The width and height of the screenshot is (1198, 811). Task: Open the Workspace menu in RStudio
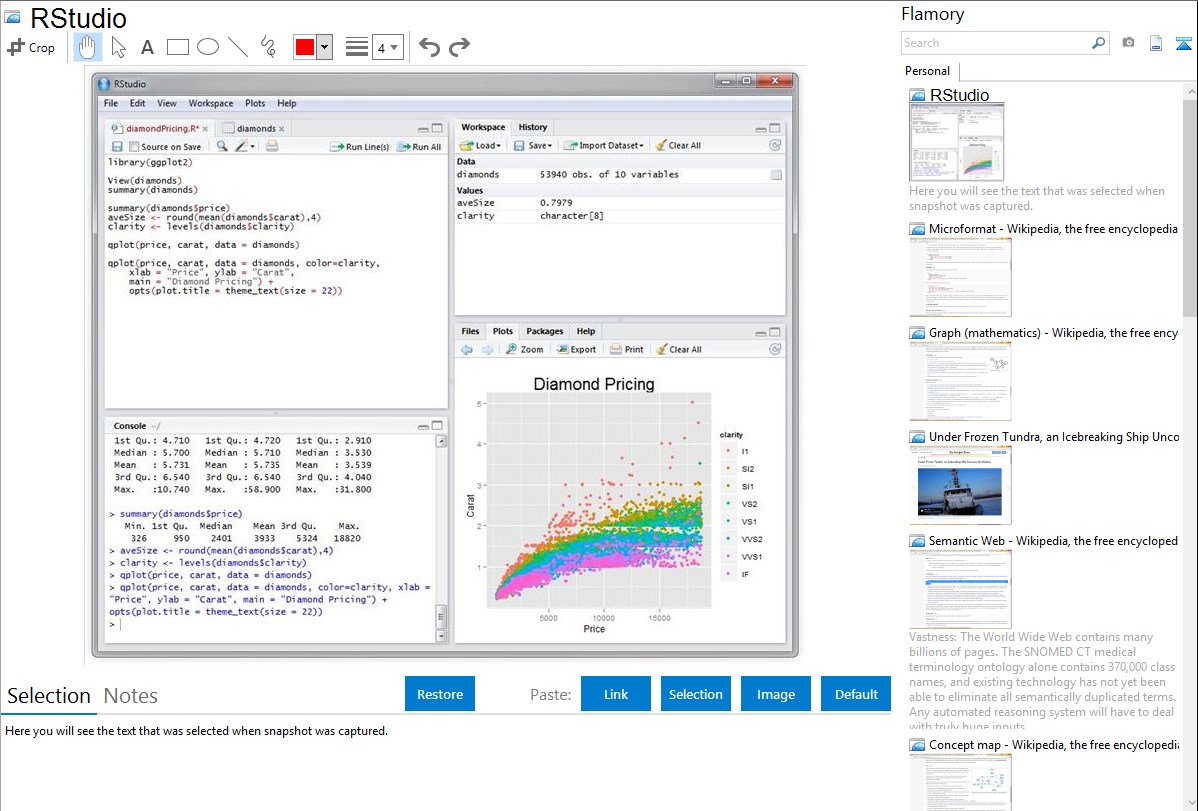[211, 103]
